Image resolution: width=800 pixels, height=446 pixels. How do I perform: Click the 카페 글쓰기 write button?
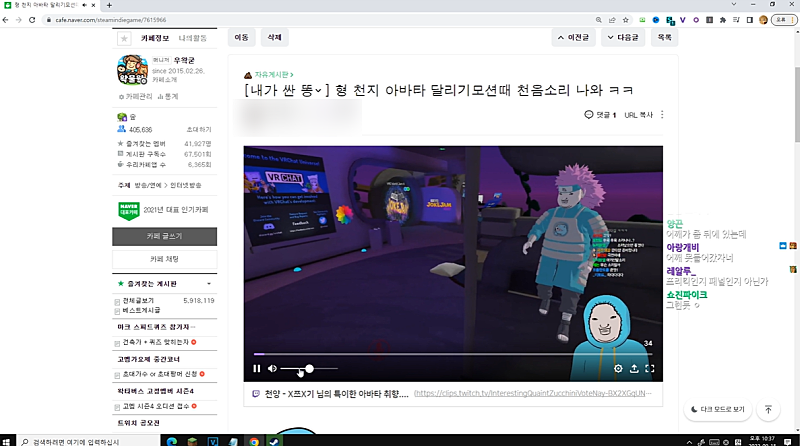tap(164, 236)
